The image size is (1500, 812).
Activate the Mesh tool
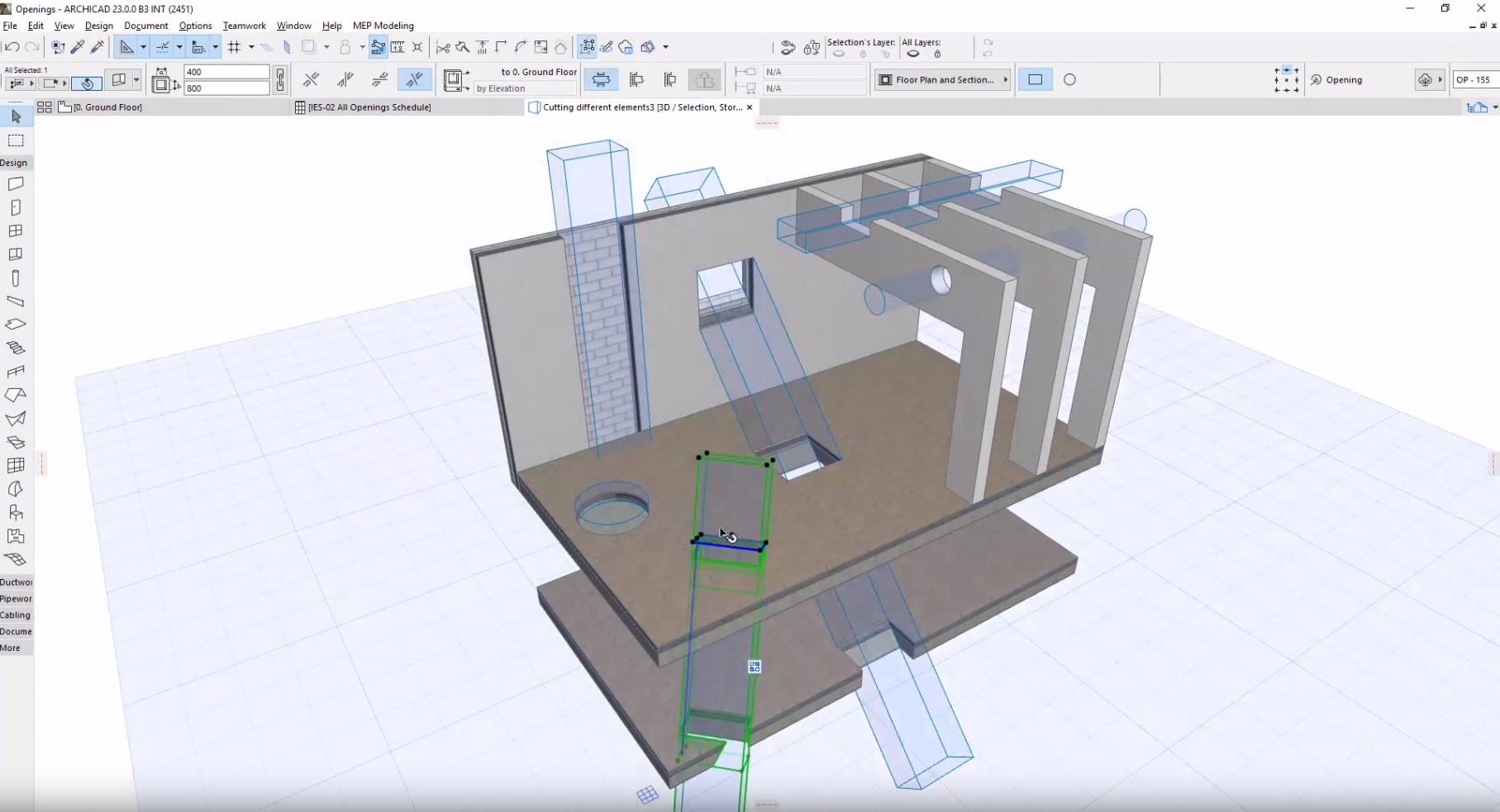click(16, 559)
